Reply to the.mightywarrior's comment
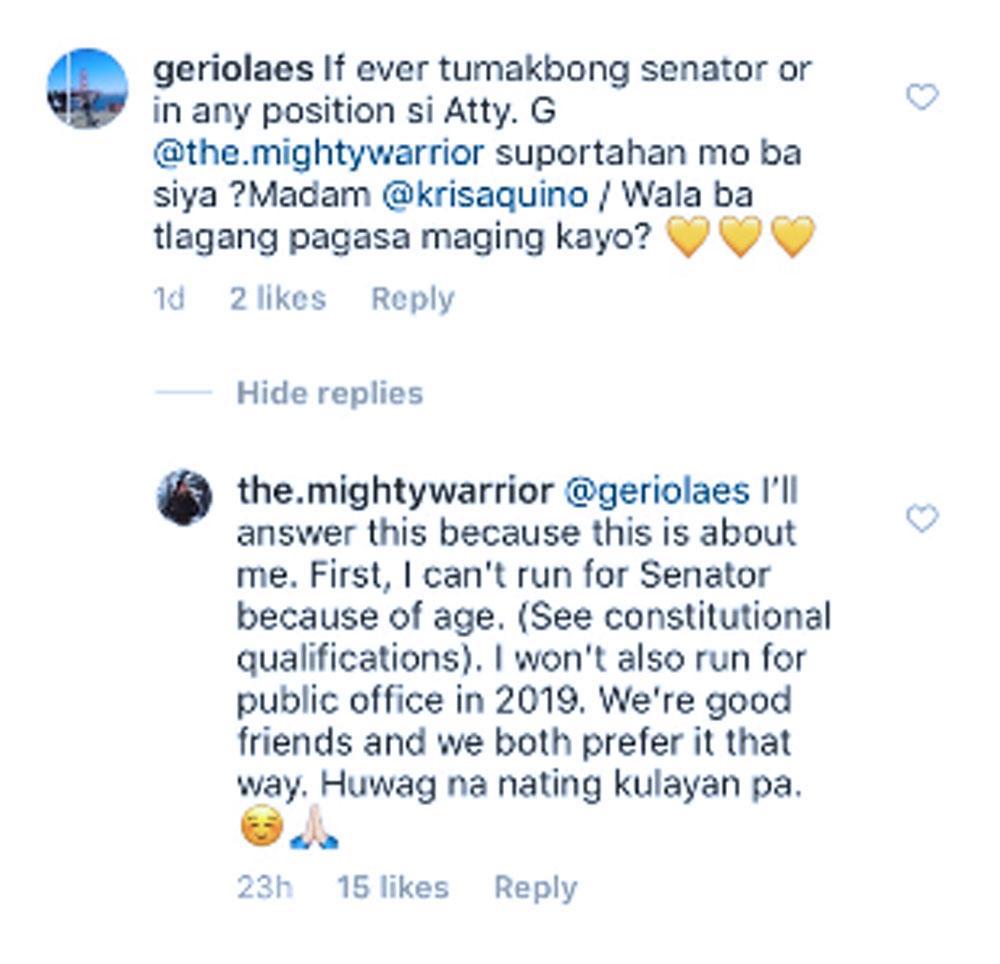Screen dimensions: 1000x964 coord(535,887)
